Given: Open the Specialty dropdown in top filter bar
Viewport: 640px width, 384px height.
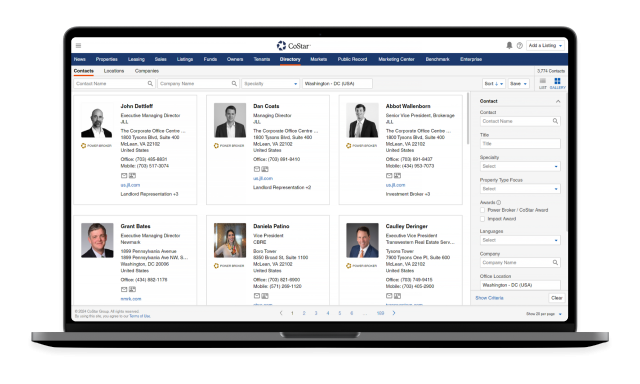Looking at the screenshot, I should tap(271, 84).
